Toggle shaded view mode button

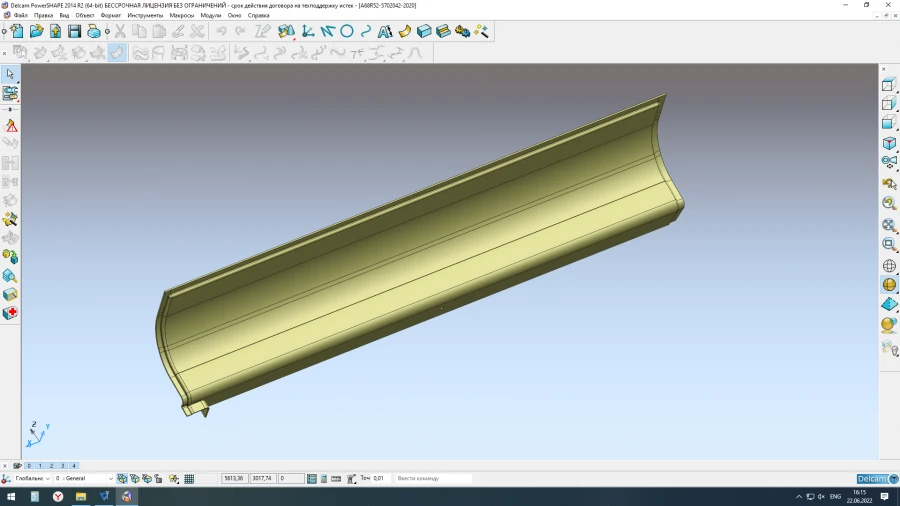888,285
